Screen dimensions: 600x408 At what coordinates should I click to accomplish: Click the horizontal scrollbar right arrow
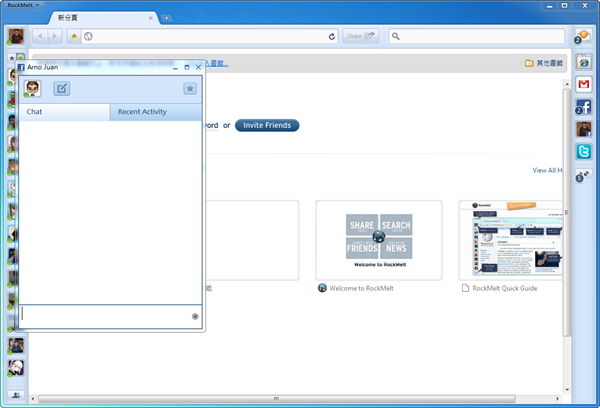pos(557,399)
